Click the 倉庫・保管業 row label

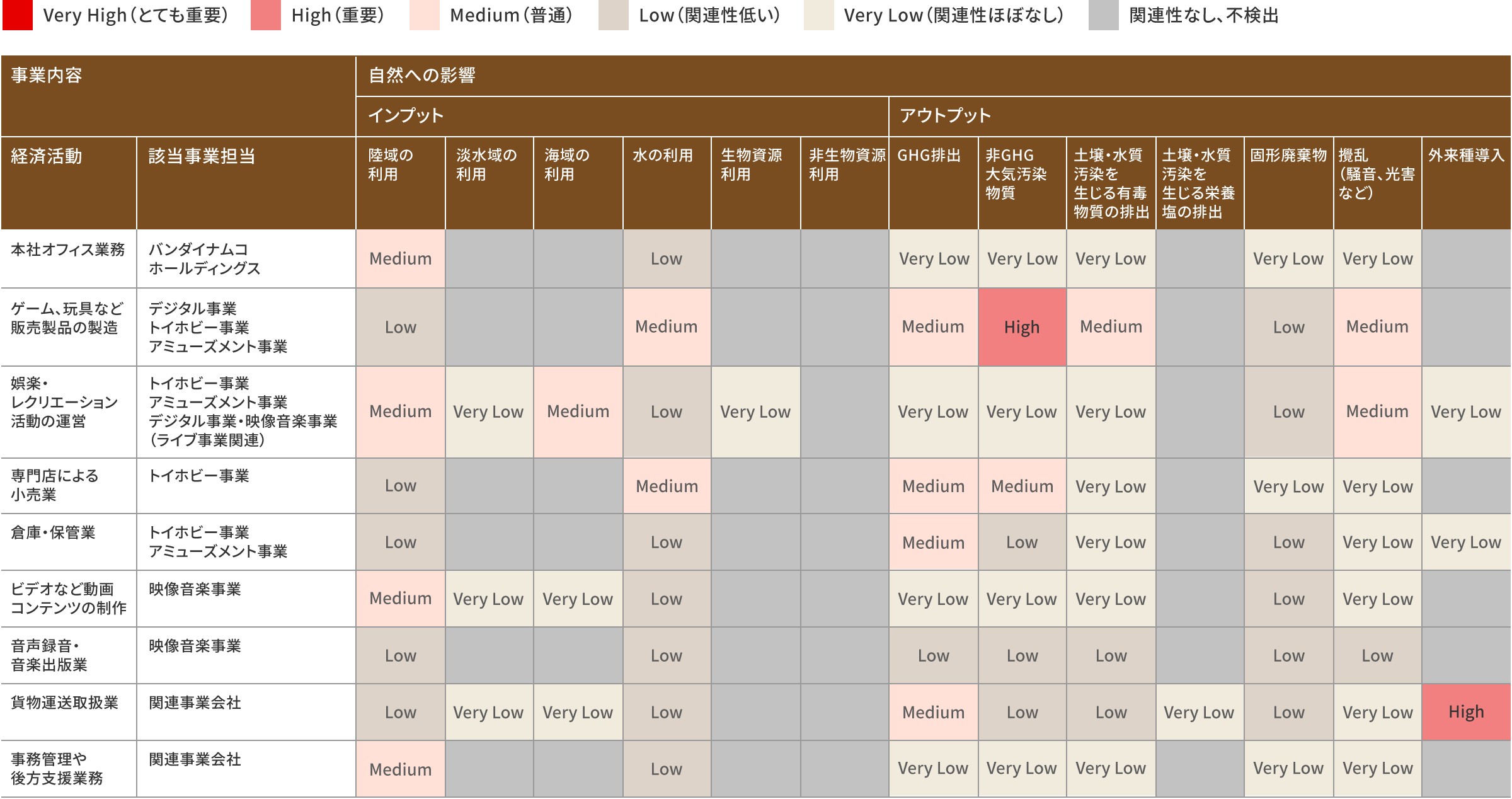tap(69, 542)
